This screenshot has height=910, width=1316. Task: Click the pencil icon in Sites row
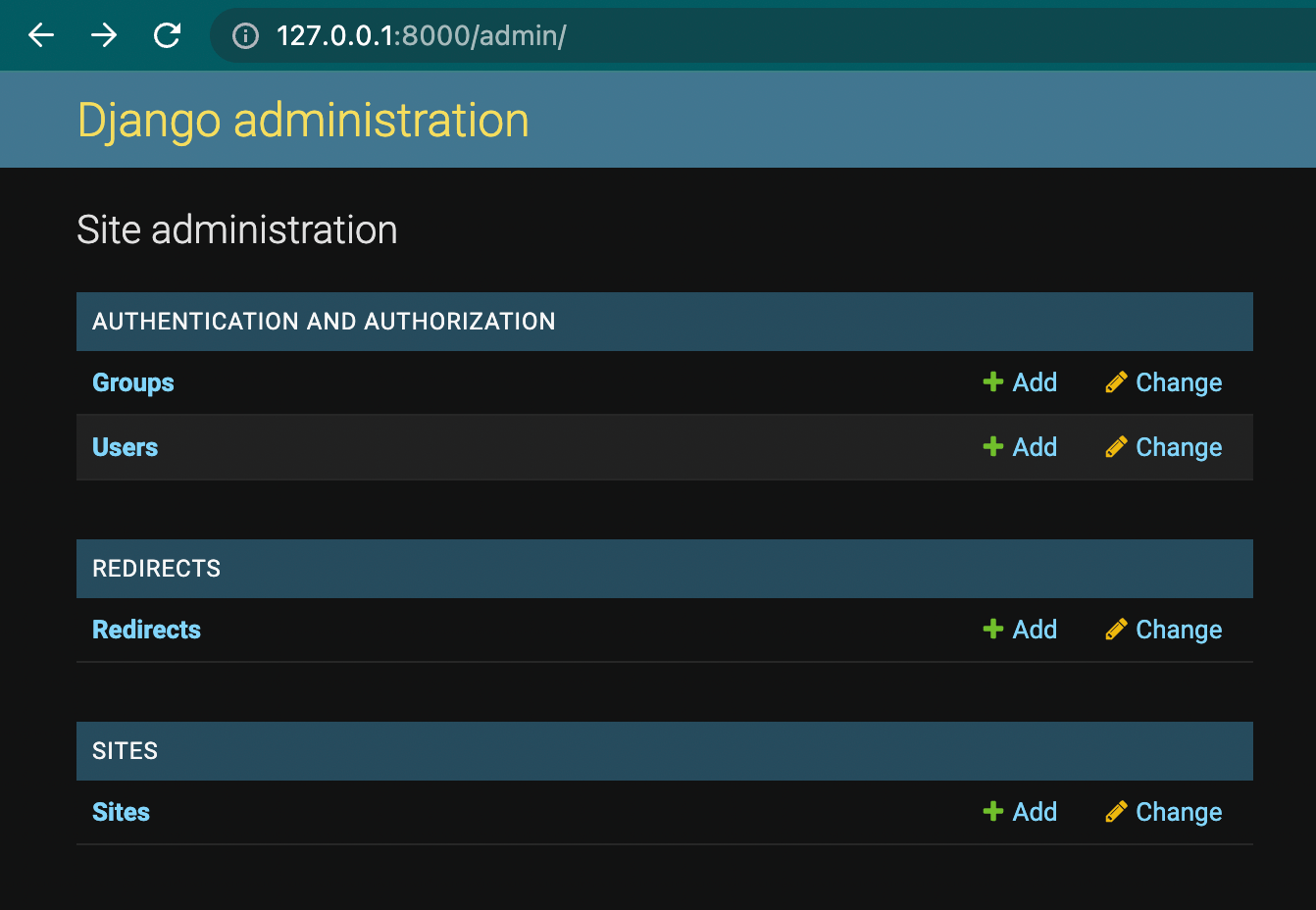1116,812
